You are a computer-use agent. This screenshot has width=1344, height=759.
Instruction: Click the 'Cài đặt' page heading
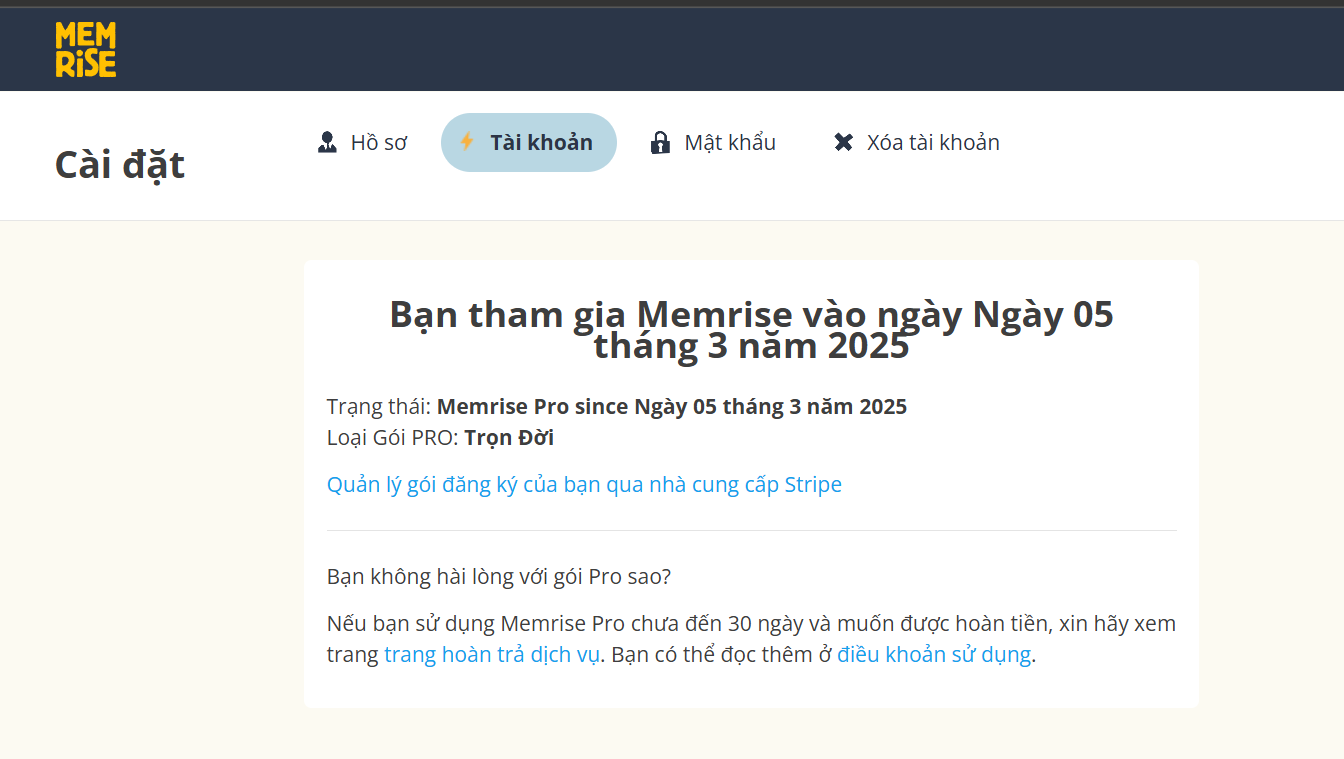click(x=120, y=165)
